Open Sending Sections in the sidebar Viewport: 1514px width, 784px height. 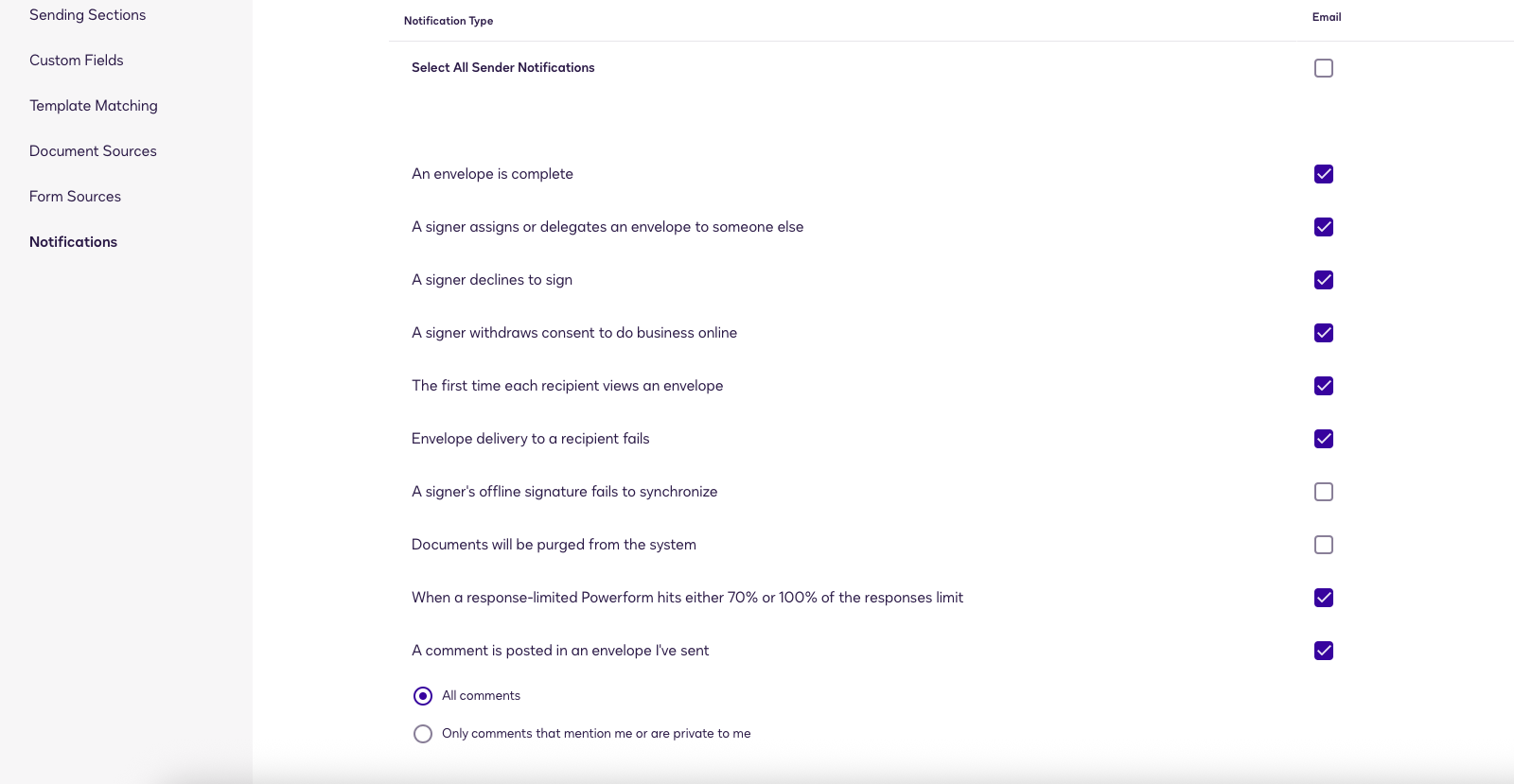[x=87, y=15]
